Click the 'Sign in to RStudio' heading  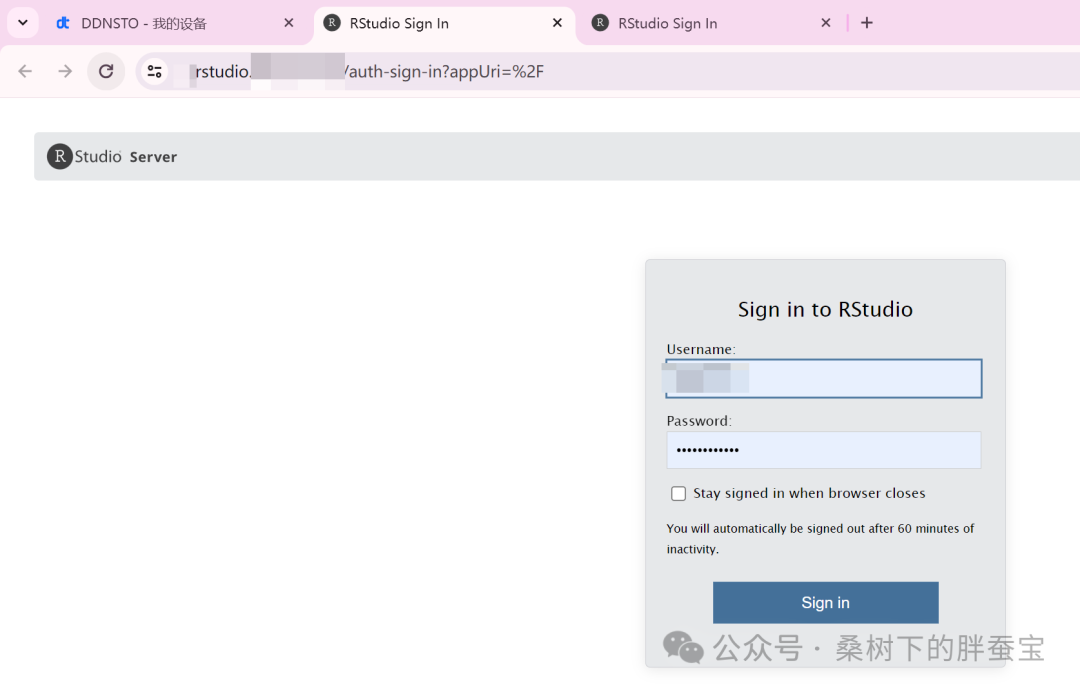(x=825, y=310)
